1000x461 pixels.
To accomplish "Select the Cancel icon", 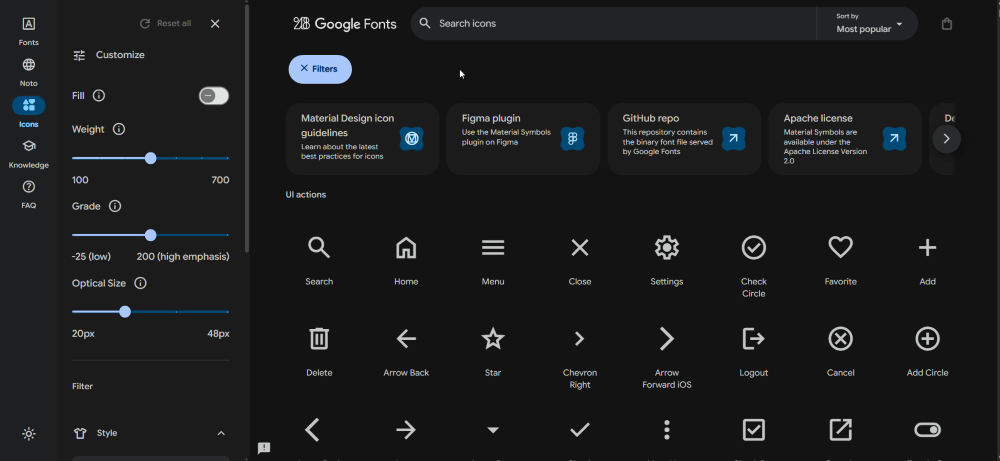I will (841, 339).
